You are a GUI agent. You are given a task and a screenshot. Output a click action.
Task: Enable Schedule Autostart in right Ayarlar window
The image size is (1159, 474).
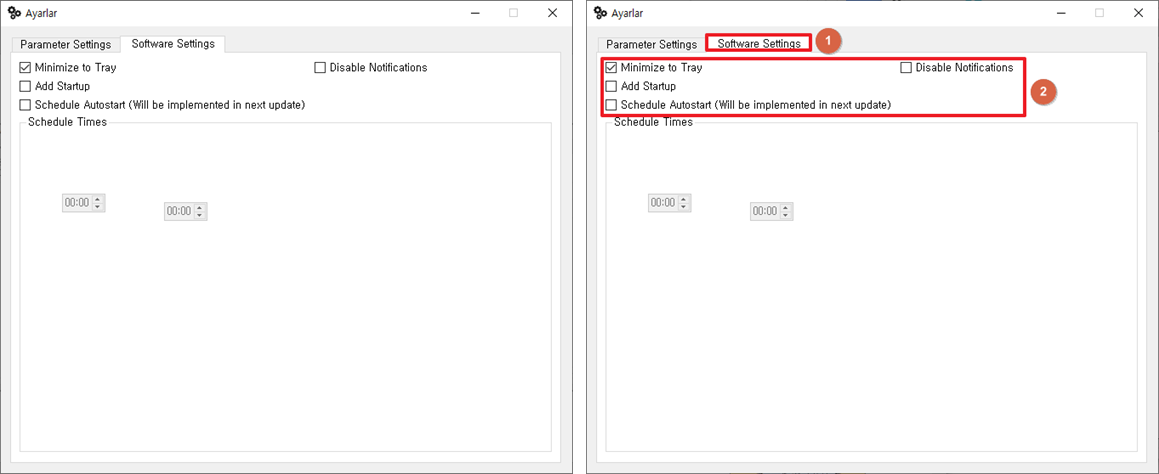pyautogui.click(x=611, y=105)
